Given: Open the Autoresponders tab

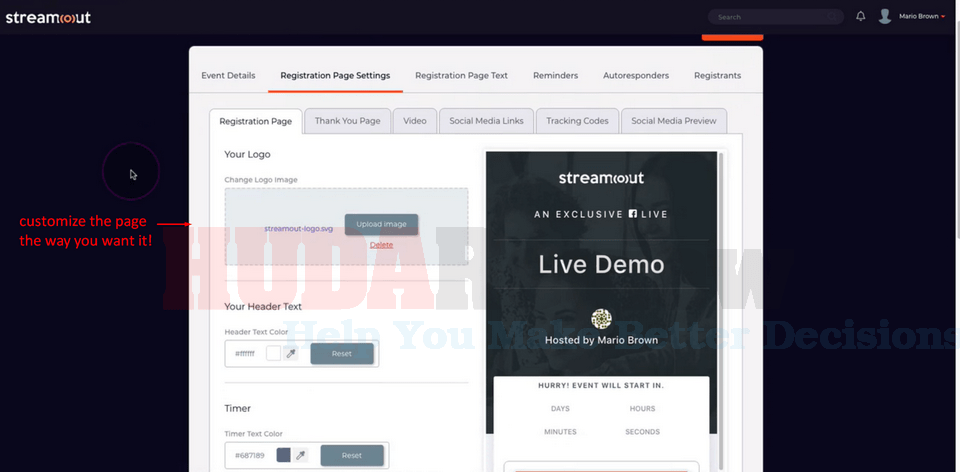Looking at the screenshot, I should tap(636, 76).
